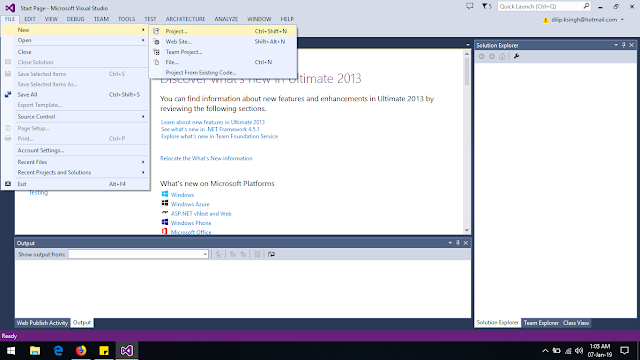Expand the Open submenu in File menu

point(76,40)
